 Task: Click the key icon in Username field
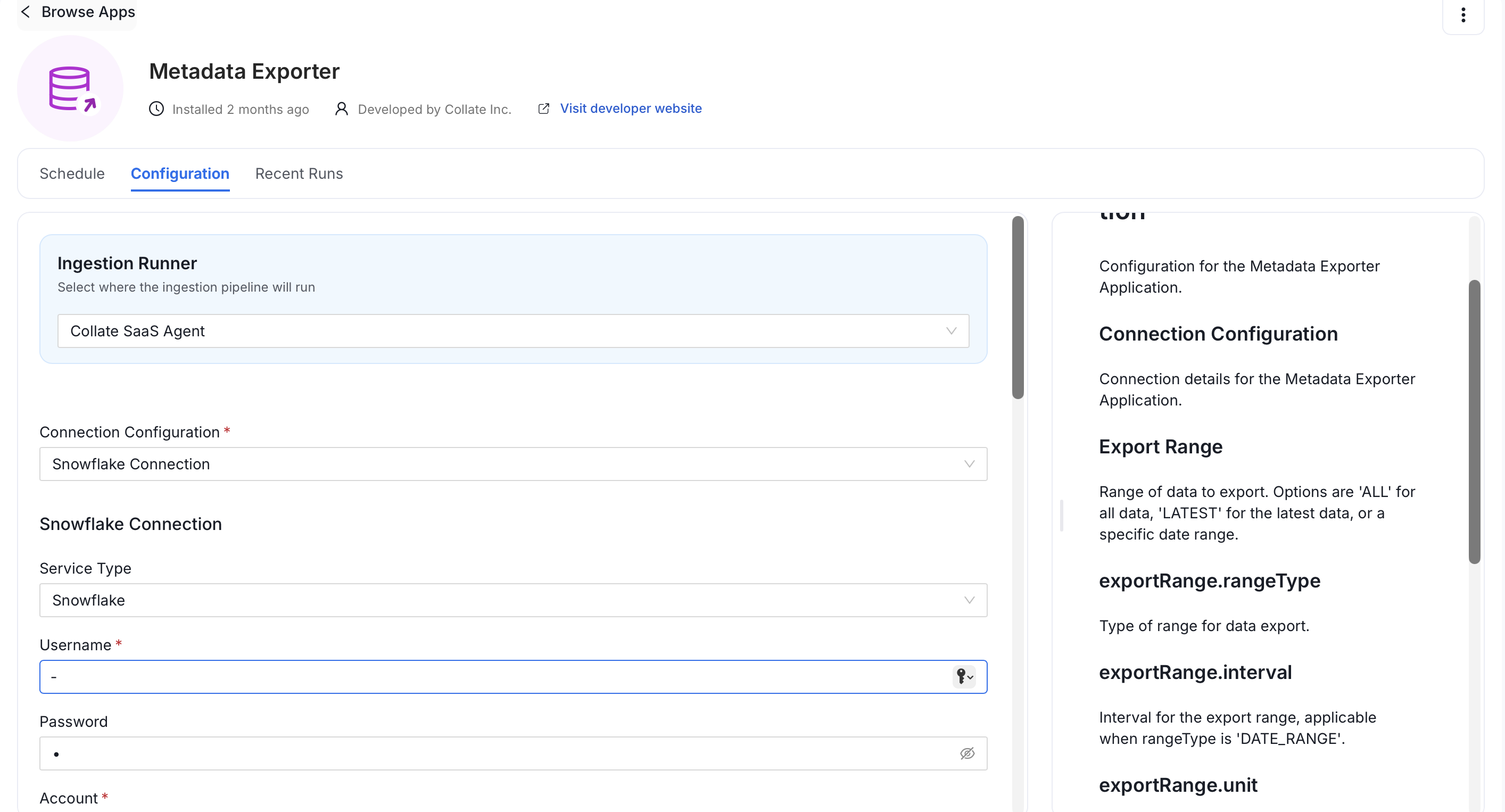click(x=963, y=676)
